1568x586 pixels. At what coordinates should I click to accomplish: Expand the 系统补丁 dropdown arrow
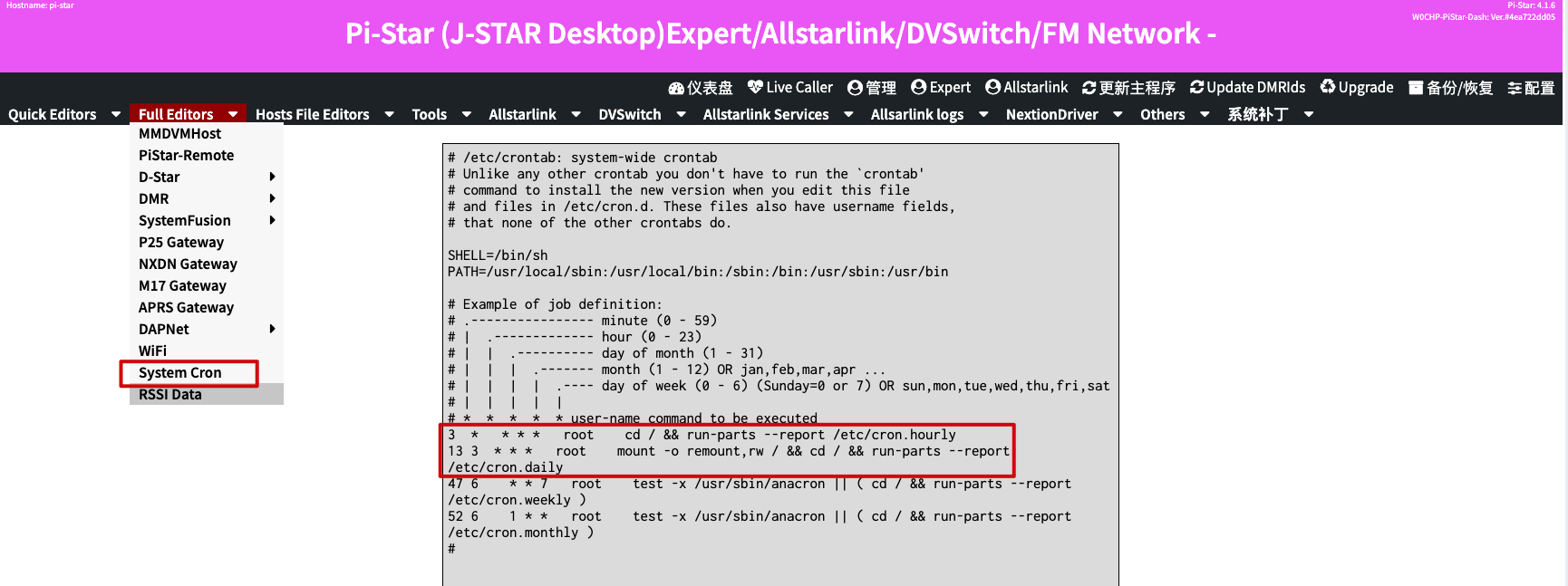[x=1309, y=114]
